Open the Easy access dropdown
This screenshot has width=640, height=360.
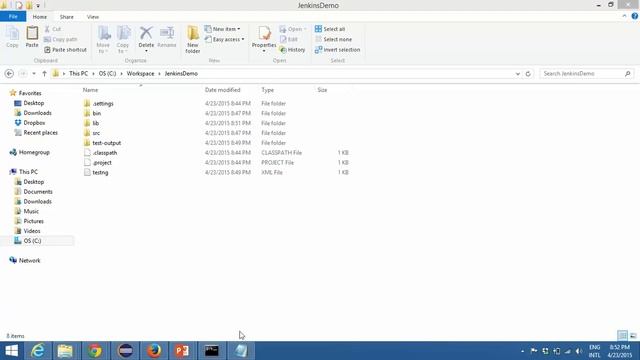point(224,39)
